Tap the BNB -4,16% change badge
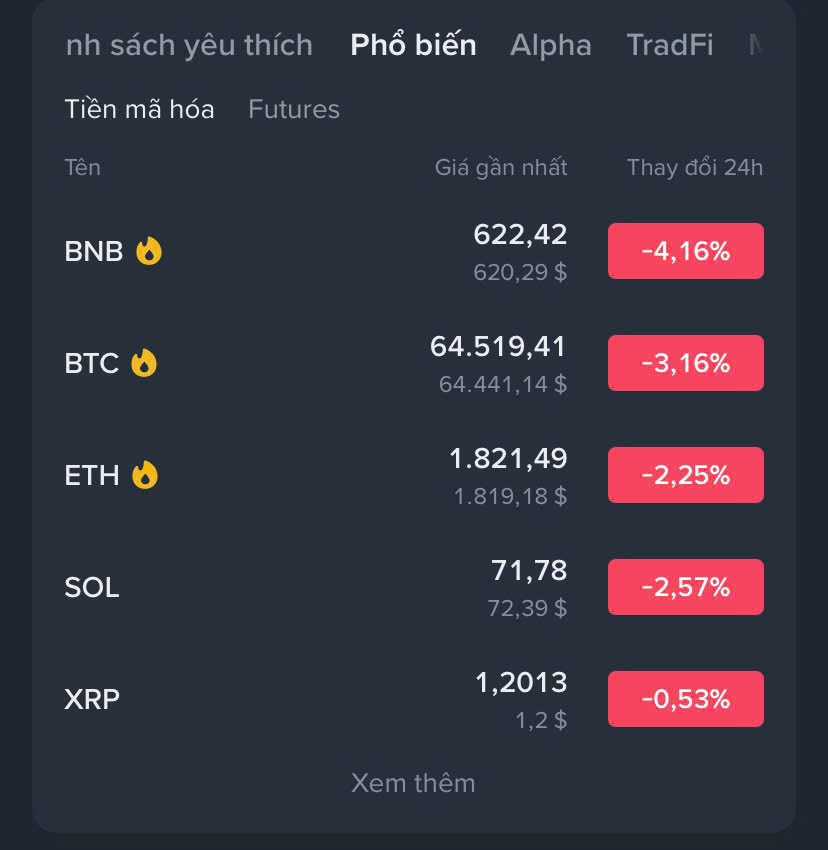The height and width of the screenshot is (850, 828). pos(686,251)
